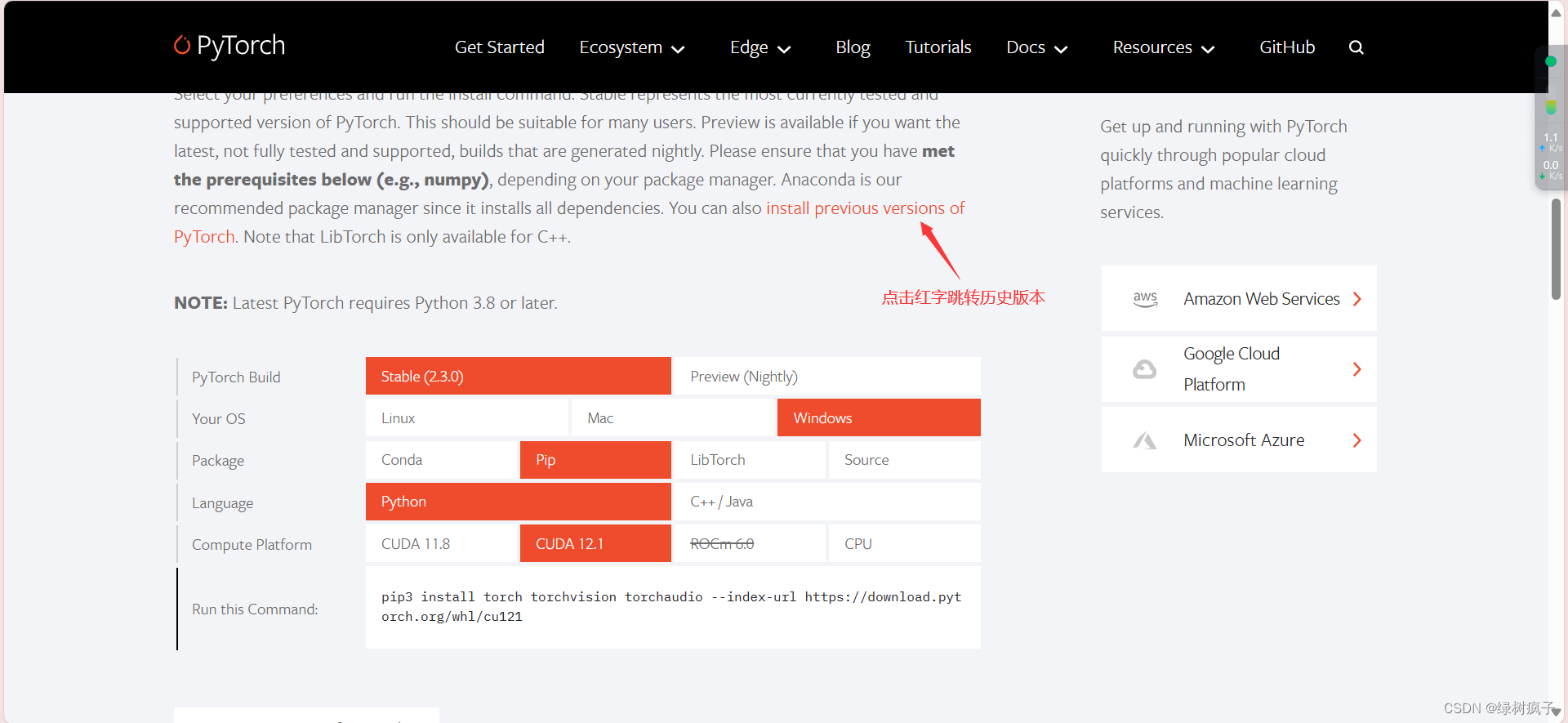Click the page vertical scrollbar thumb
1568x723 pixels.
click(x=1557, y=249)
